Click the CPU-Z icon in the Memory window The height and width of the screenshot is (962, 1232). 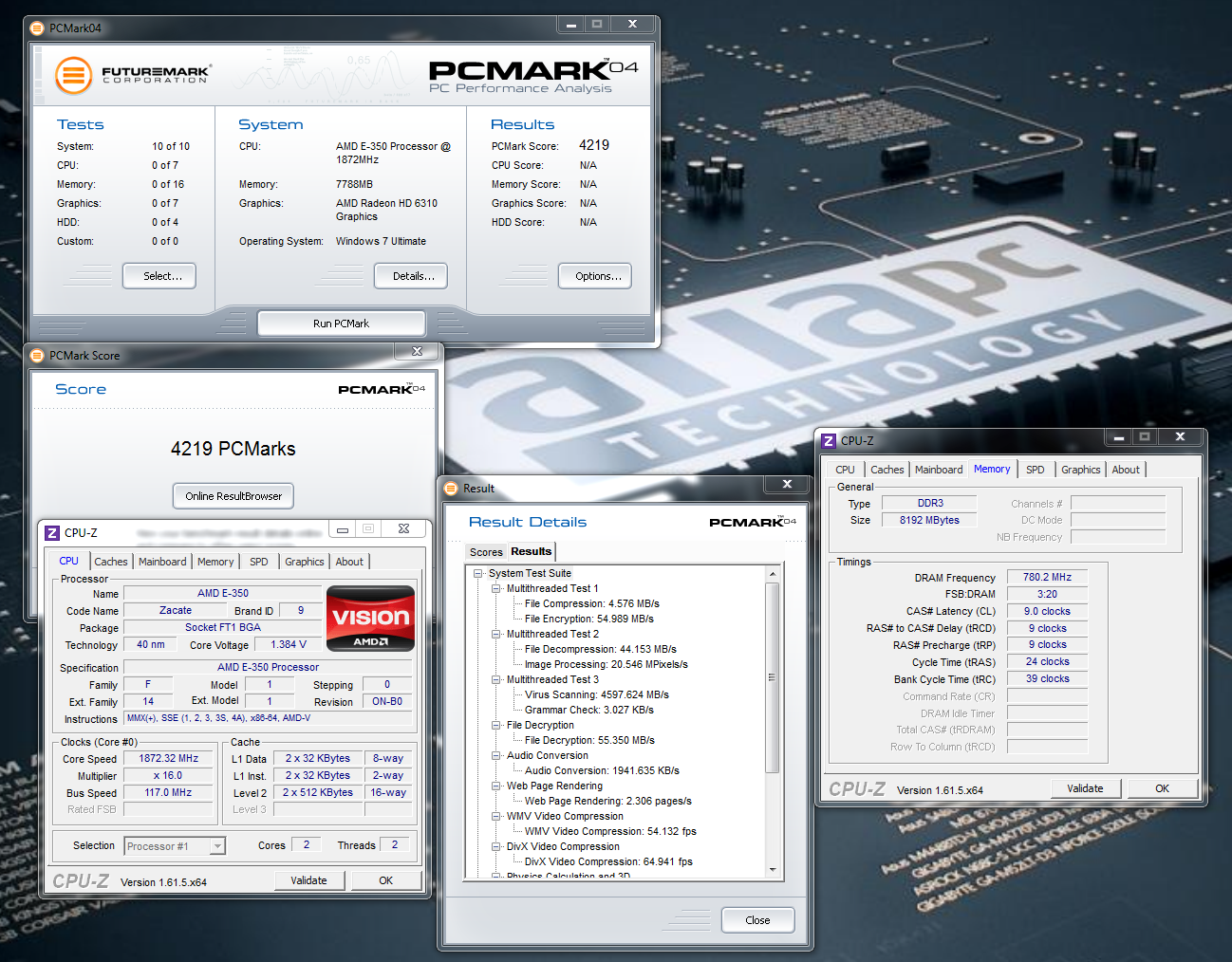click(x=829, y=440)
